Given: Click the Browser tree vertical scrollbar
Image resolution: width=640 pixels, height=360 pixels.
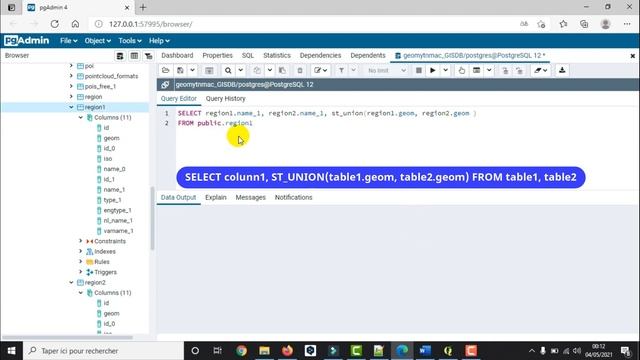Looking at the screenshot, I should (x=152, y=218).
